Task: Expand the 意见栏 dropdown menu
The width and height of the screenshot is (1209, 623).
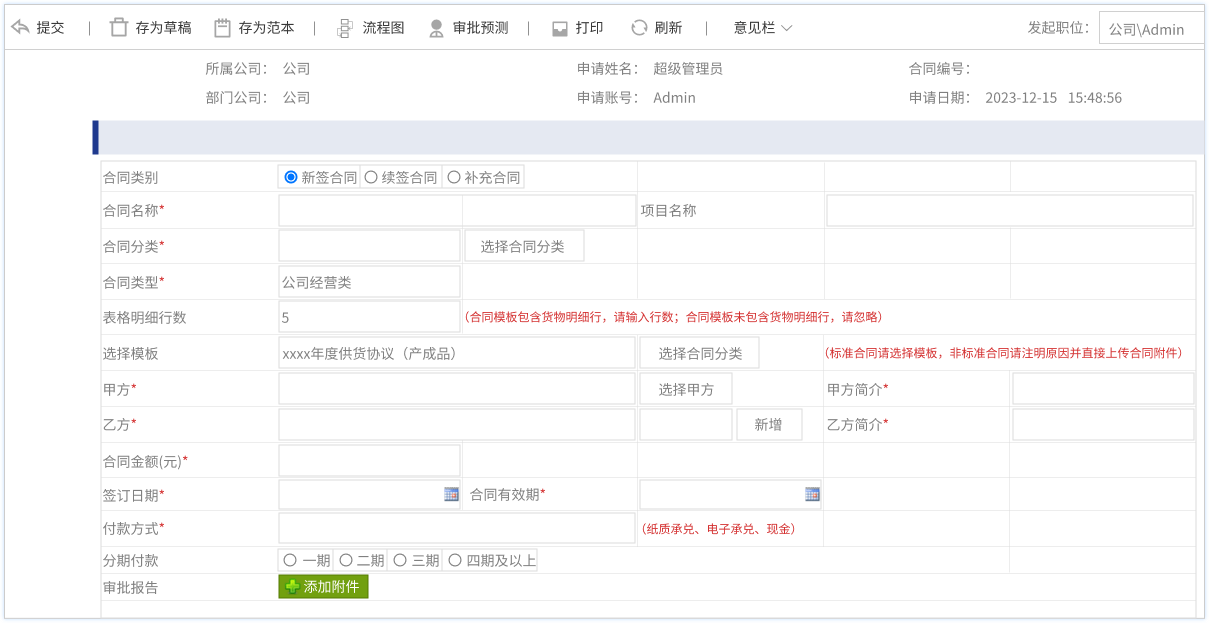Action: (x=763, y=28)
